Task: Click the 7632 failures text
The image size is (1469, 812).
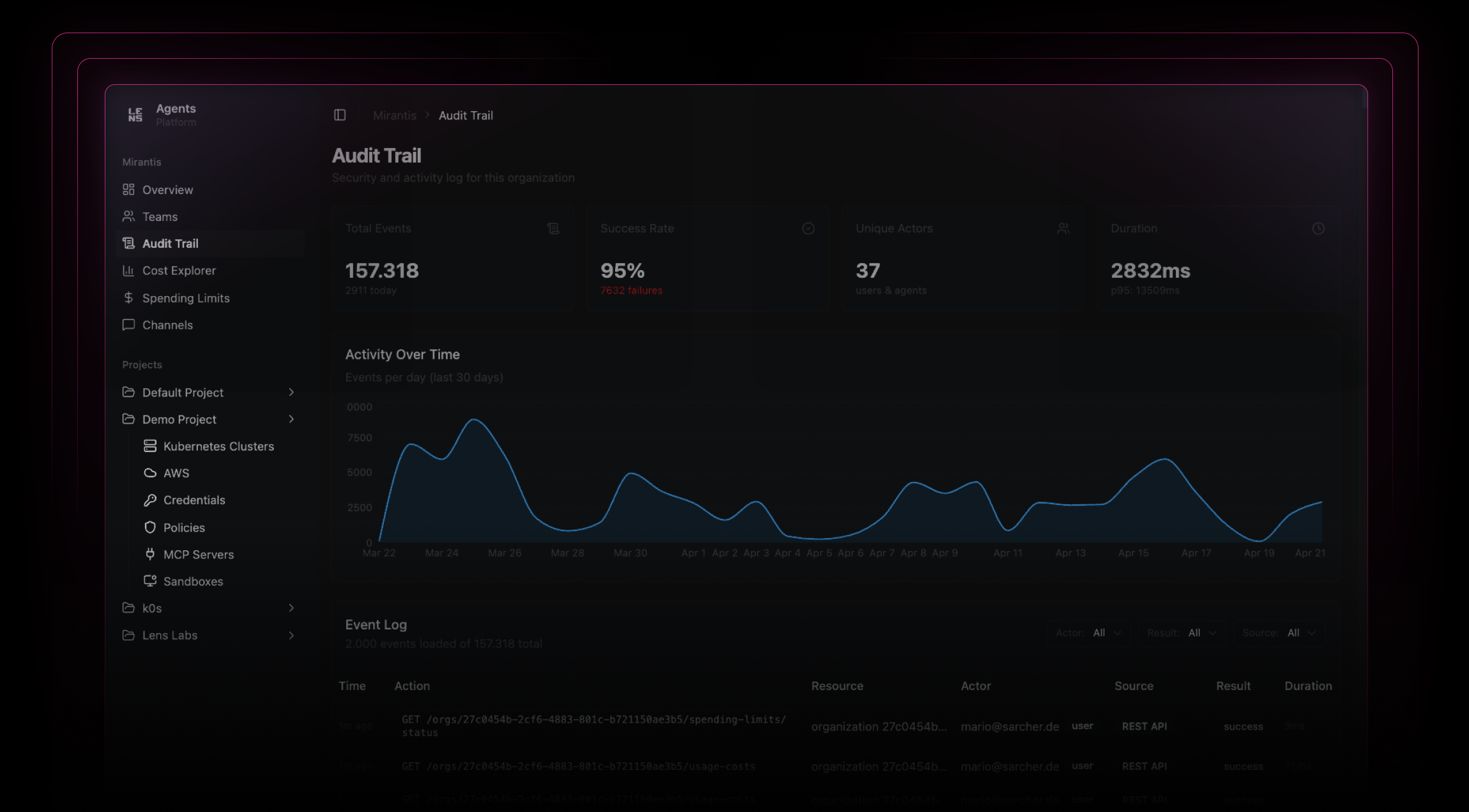Action: [x=631, y=290]
